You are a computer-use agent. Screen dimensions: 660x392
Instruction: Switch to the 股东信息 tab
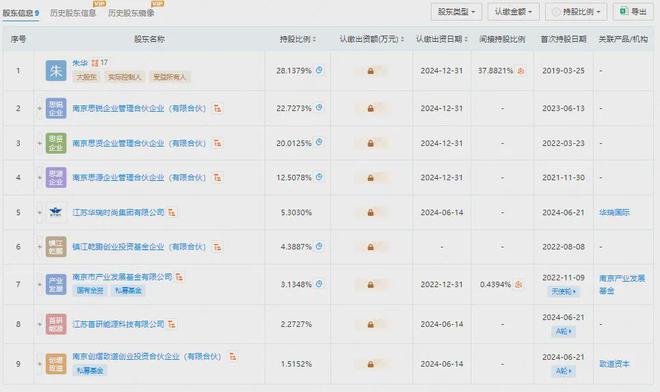pyautogui.click(x=21, y=13)
